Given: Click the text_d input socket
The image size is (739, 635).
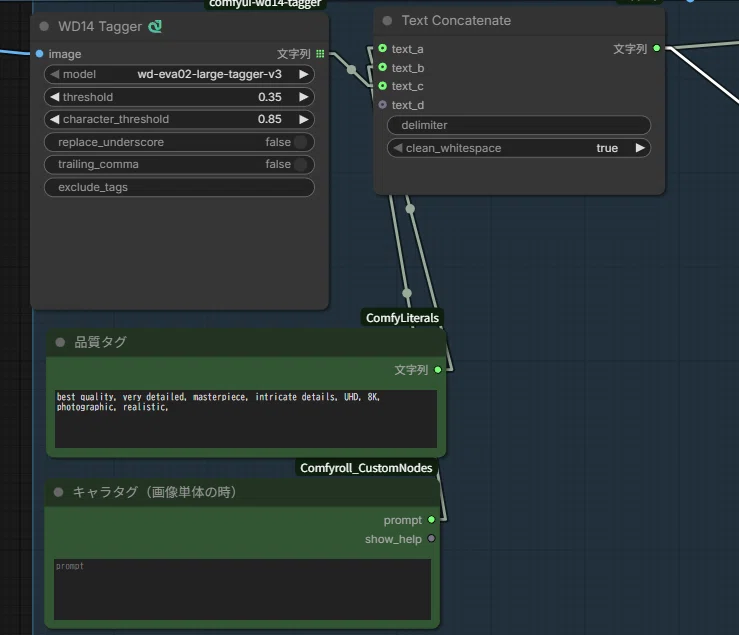Looking at the screenshot, I should click(x=383, y=105).
